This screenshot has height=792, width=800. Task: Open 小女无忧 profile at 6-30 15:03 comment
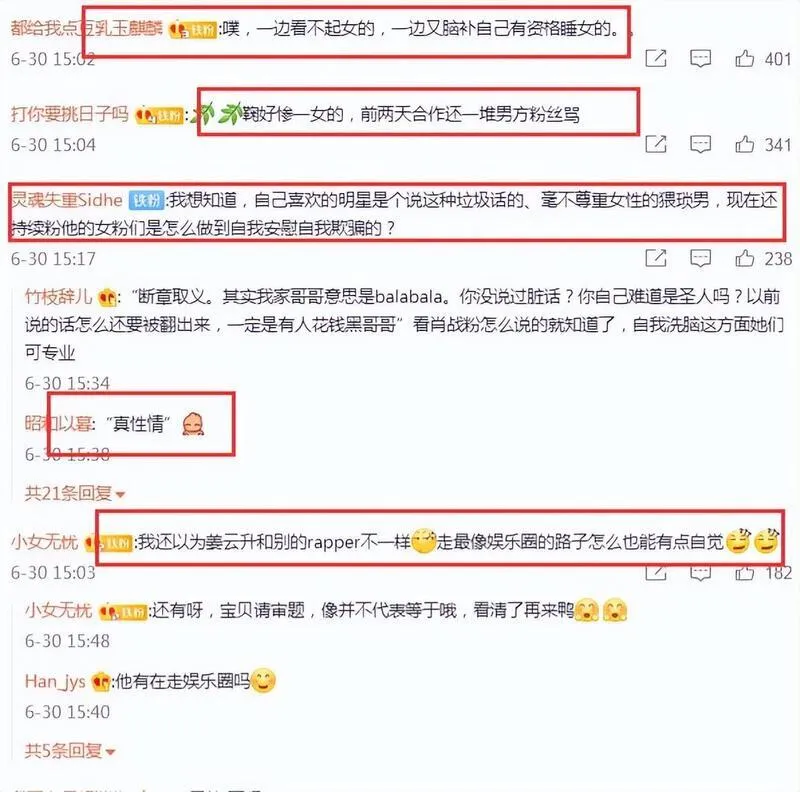44,541
